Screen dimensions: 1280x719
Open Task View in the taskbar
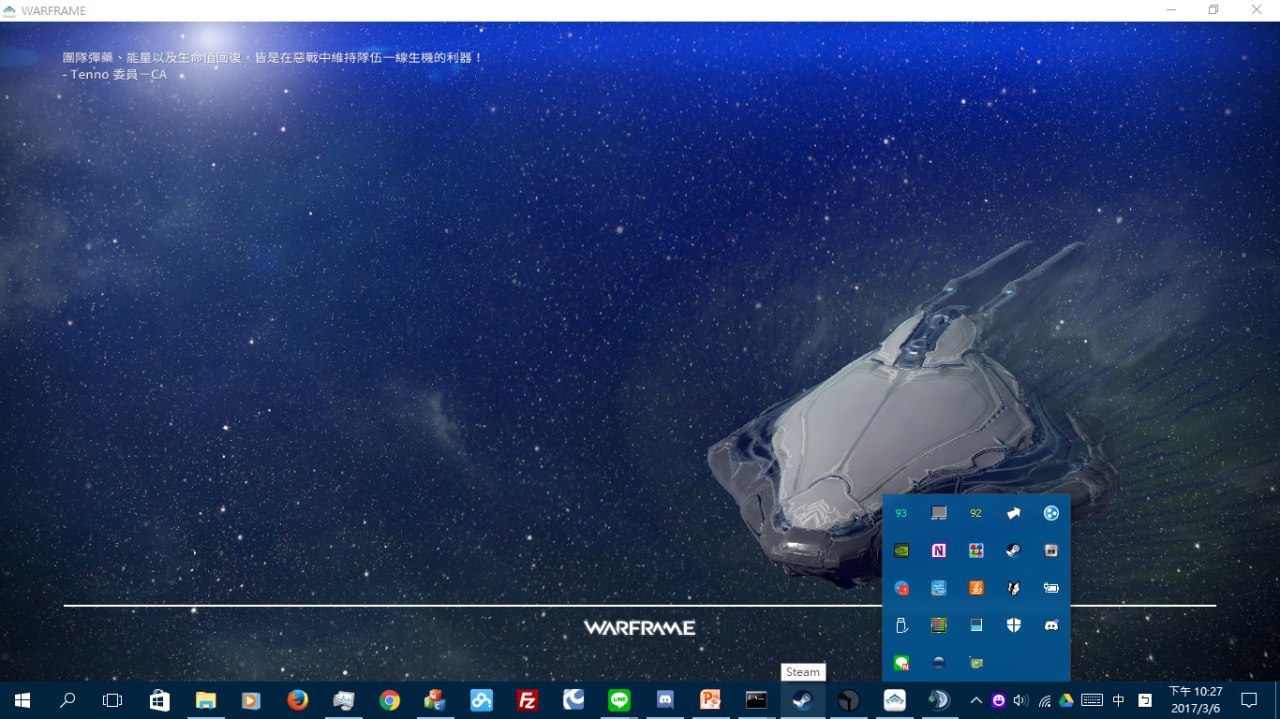113,701
